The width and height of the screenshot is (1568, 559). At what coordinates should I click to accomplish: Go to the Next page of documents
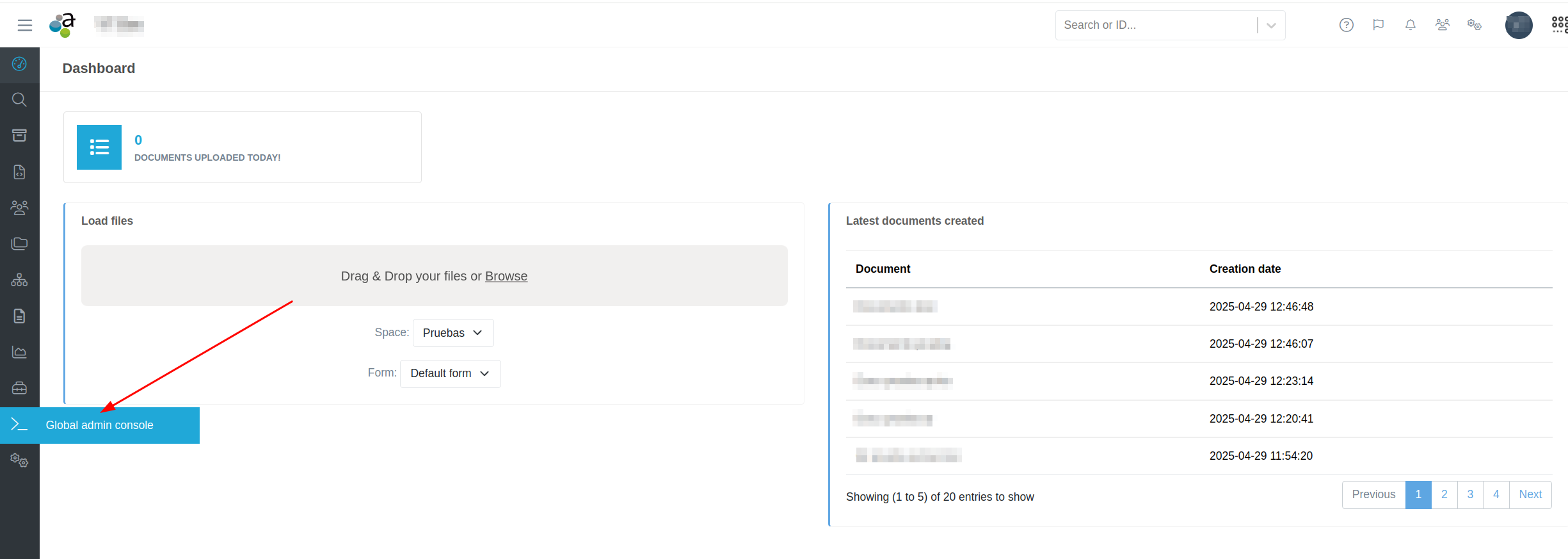click(1530, 494)
